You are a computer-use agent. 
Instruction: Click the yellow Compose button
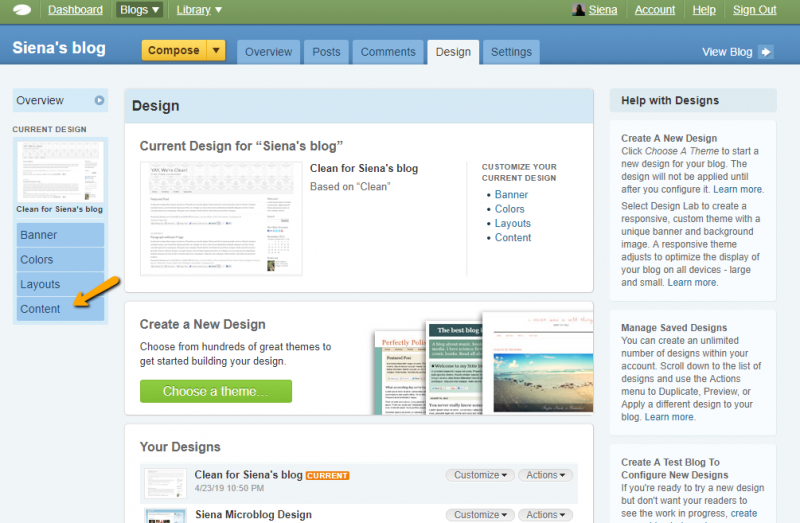pyautogui.click(x=174, y=51)
